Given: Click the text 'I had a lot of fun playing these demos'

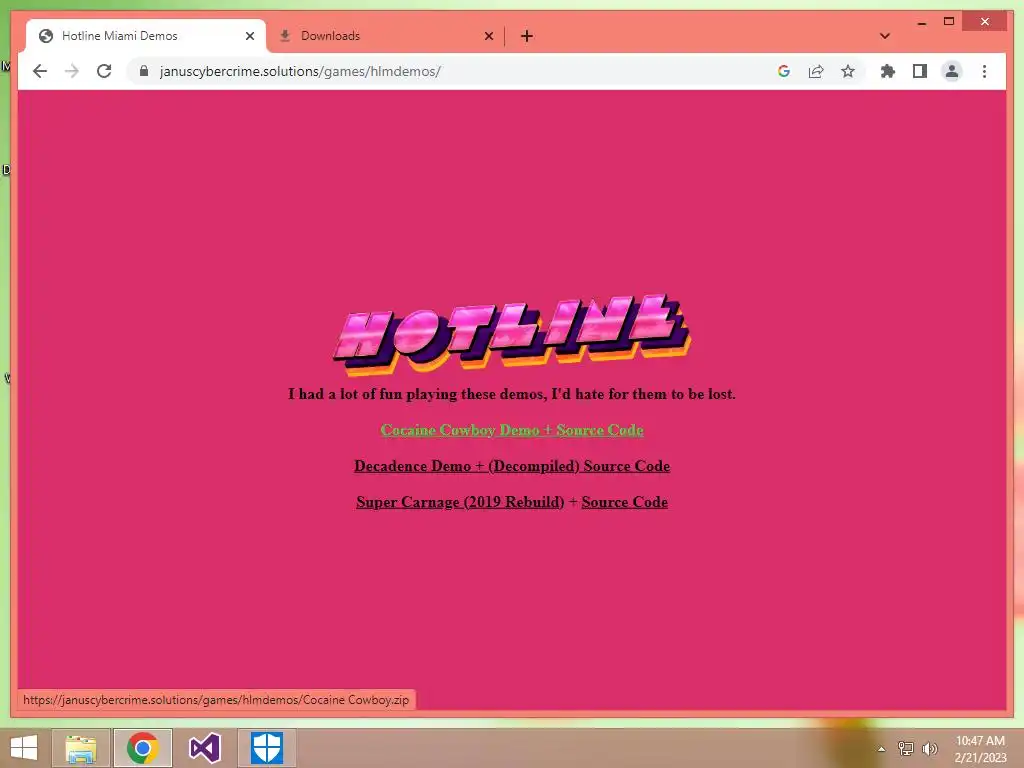Looking at the screenshot, I should click(x=416, y=394).
